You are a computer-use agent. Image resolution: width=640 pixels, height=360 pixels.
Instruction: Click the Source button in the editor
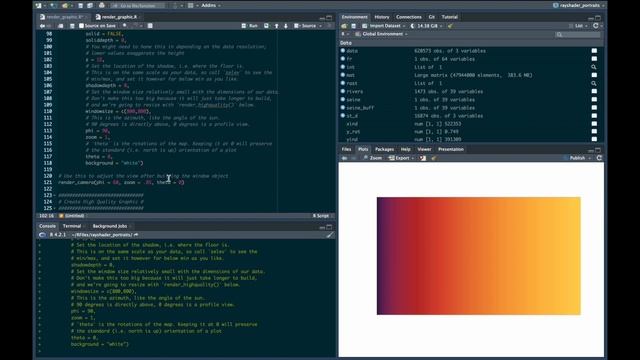[x=306, y=26]
